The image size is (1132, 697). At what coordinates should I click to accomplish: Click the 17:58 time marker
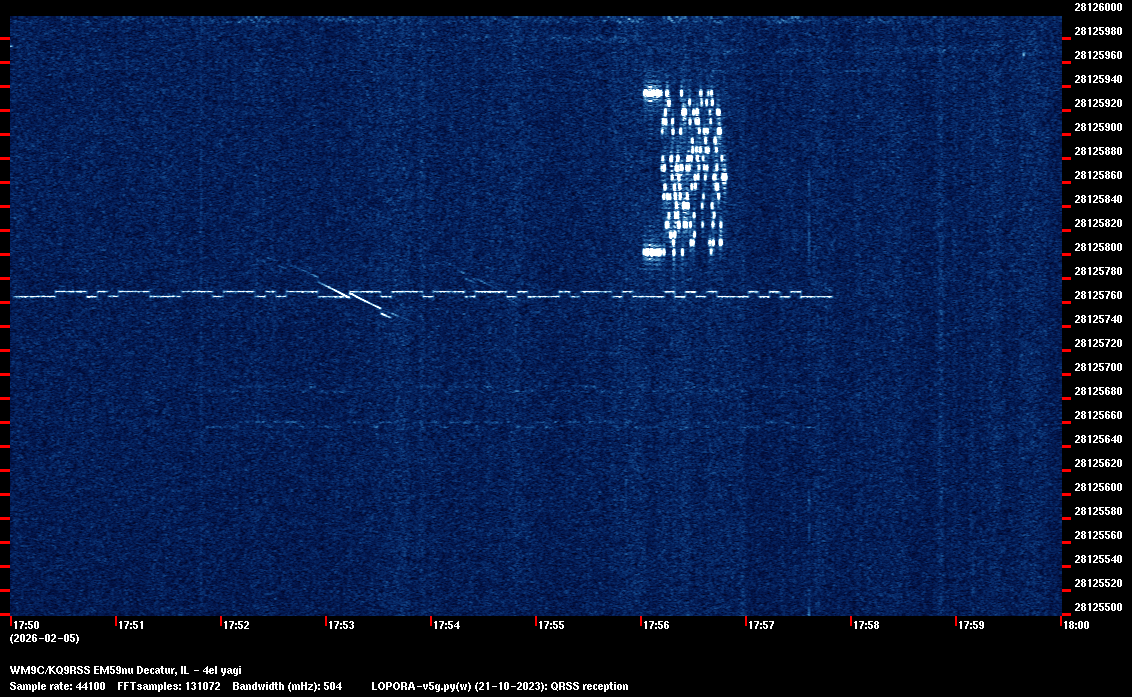coord(866,626)
